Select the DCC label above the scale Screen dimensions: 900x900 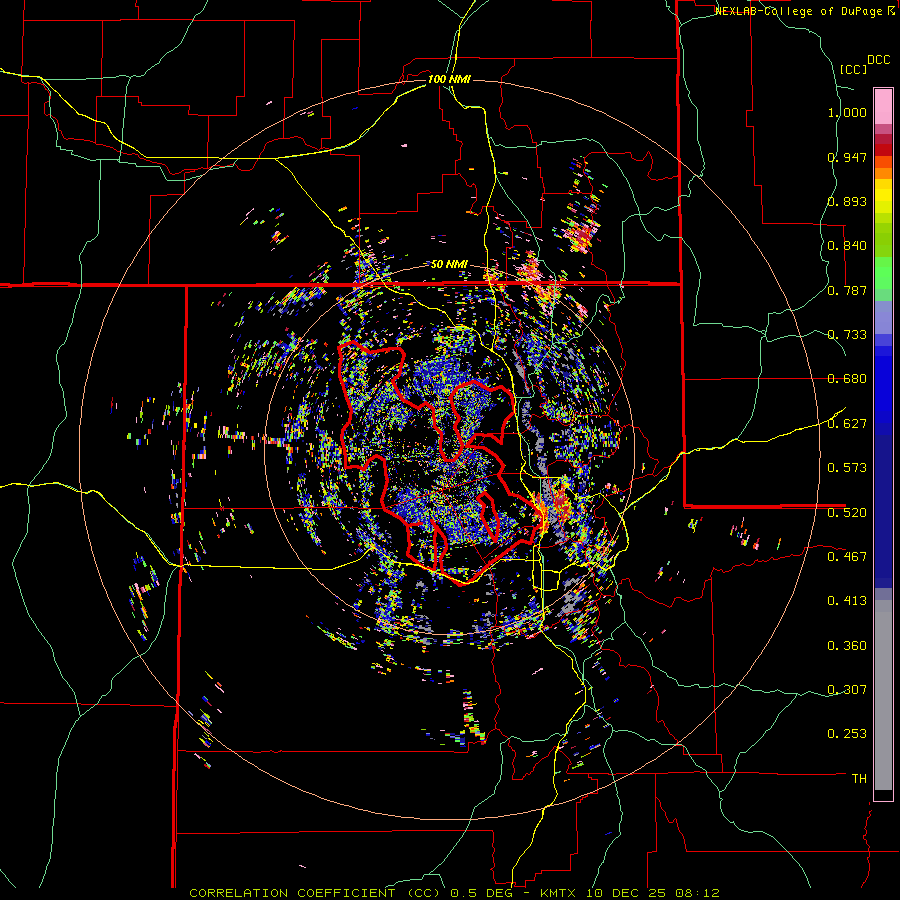(x=878, y=60)
